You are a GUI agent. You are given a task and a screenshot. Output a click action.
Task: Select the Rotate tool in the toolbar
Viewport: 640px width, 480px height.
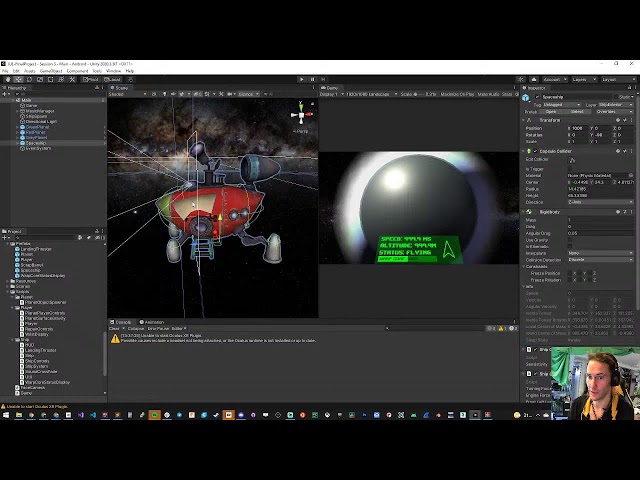[29, 80]
